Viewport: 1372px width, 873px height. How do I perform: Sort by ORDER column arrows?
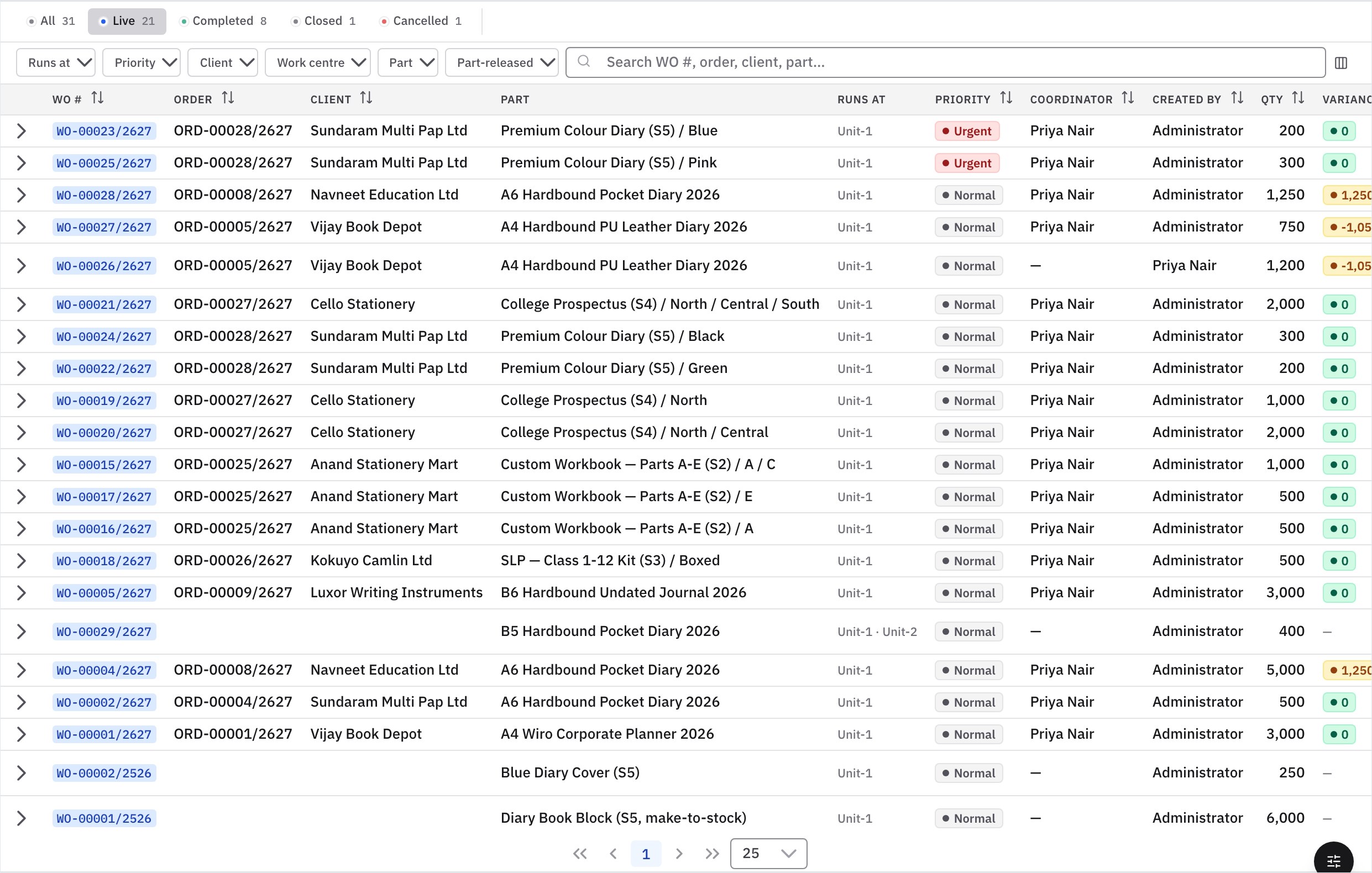[228, 98]
